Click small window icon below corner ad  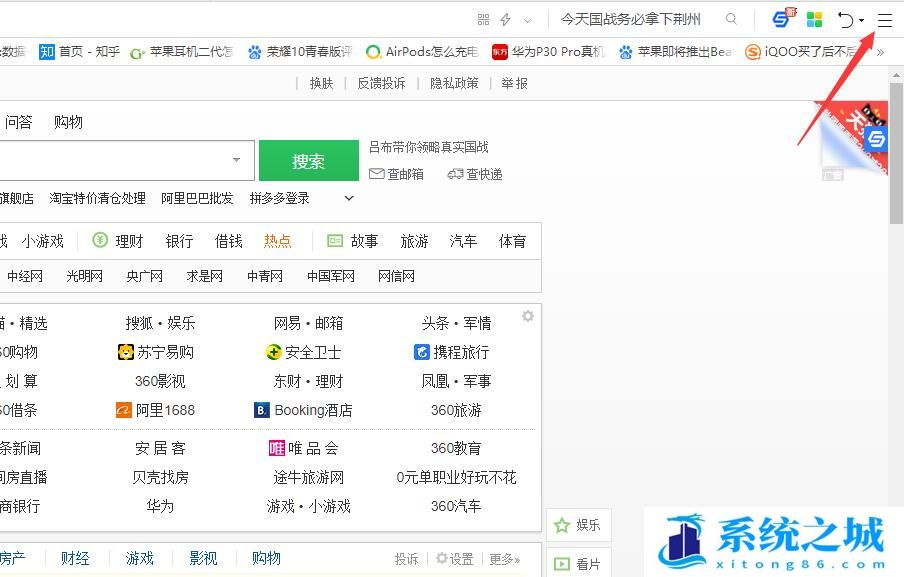[833, 175]
